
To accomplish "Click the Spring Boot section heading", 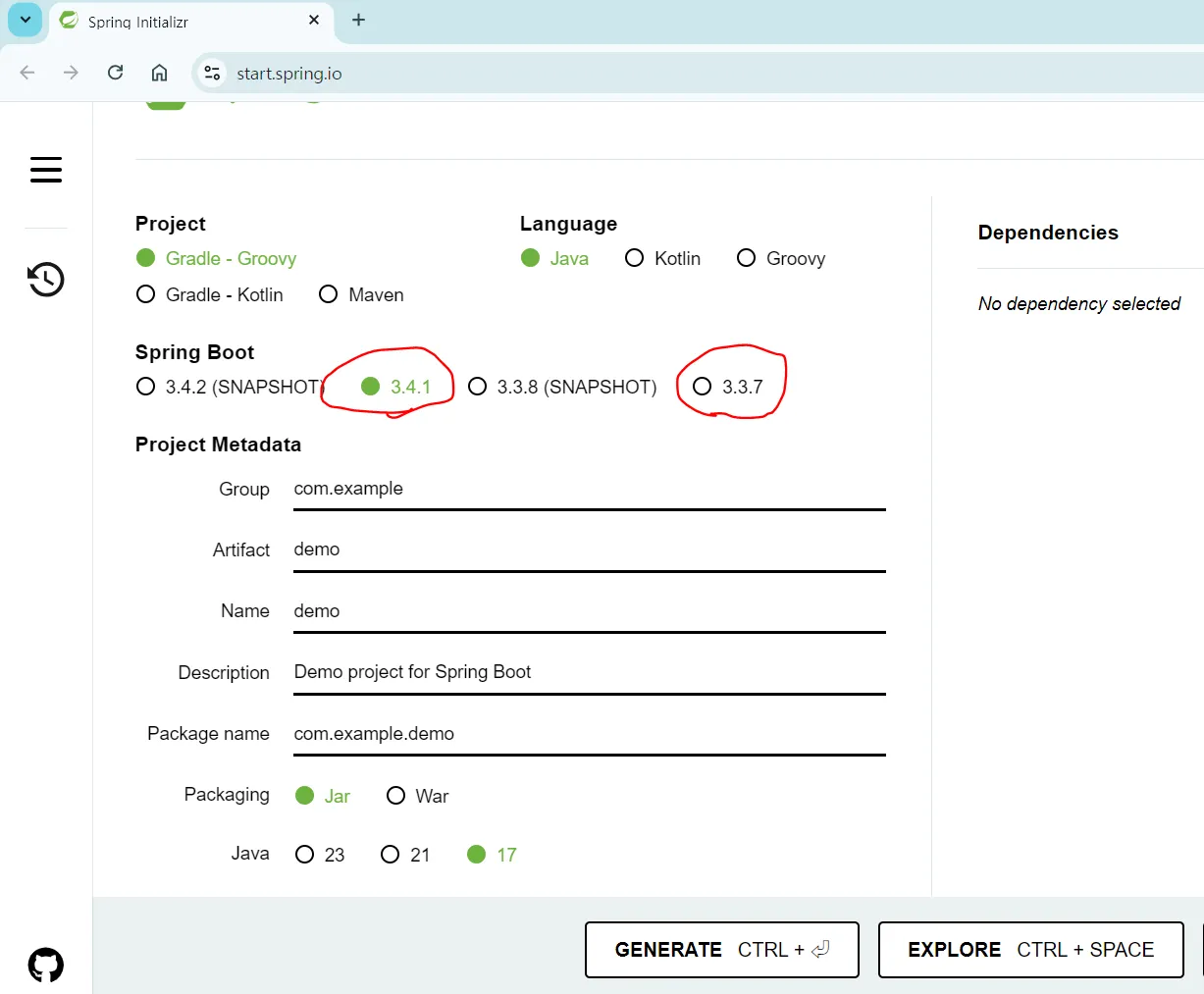I will (x=194, y=352).
